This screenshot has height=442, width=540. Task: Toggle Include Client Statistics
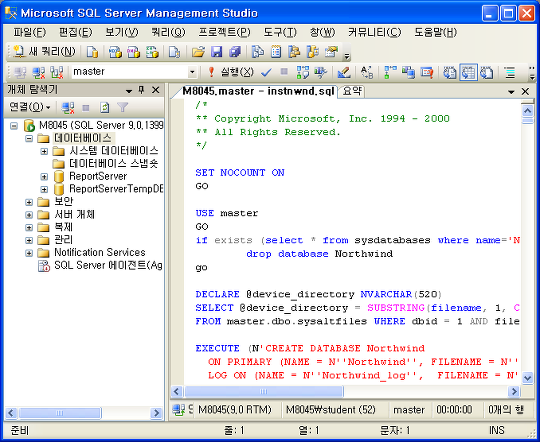[x=408, y=72]
